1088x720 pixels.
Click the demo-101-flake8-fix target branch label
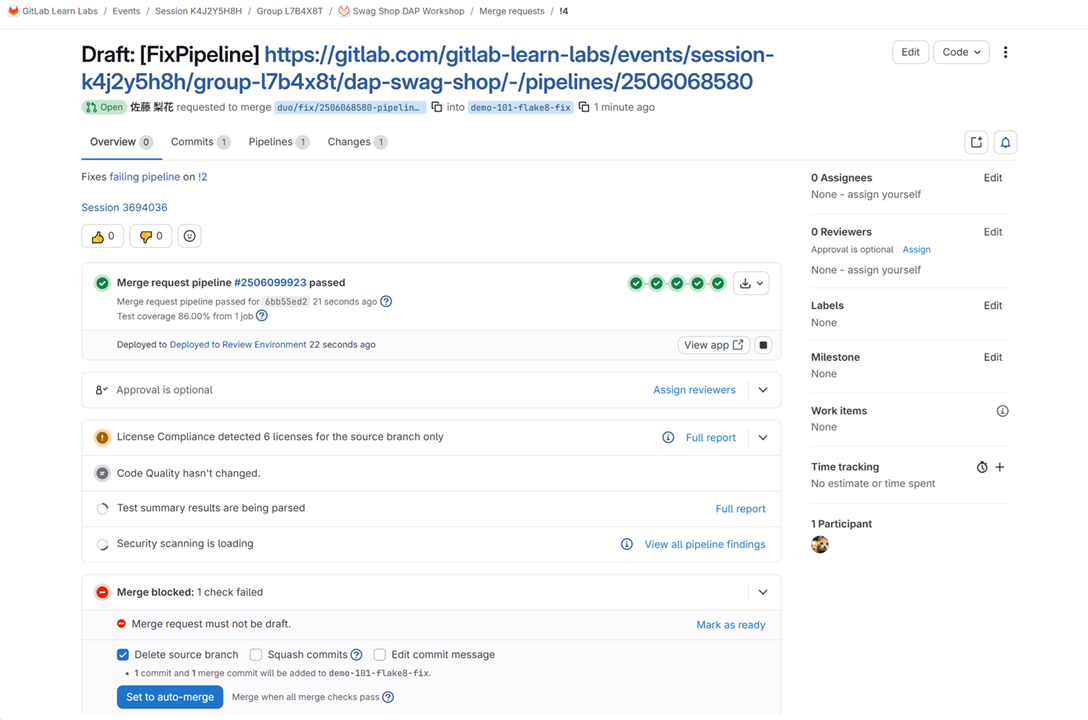520,108
